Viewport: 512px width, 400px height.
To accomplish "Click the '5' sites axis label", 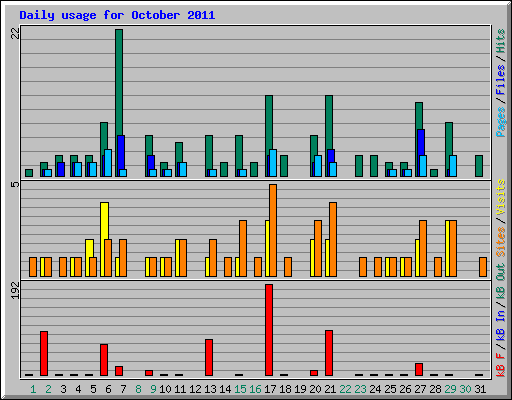I will pos(15,184).
